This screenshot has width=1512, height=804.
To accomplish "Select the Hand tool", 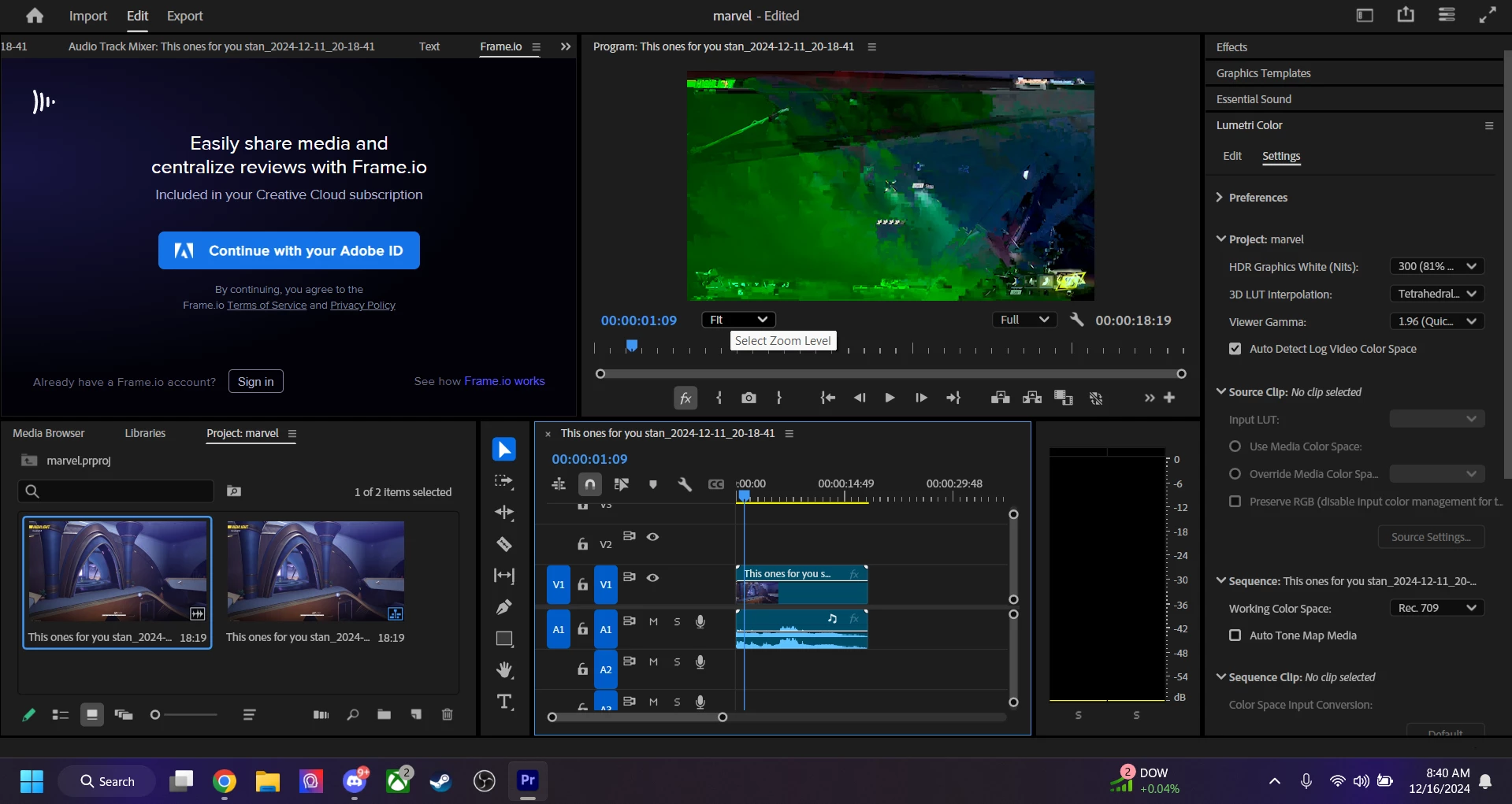I will (504, 670).
